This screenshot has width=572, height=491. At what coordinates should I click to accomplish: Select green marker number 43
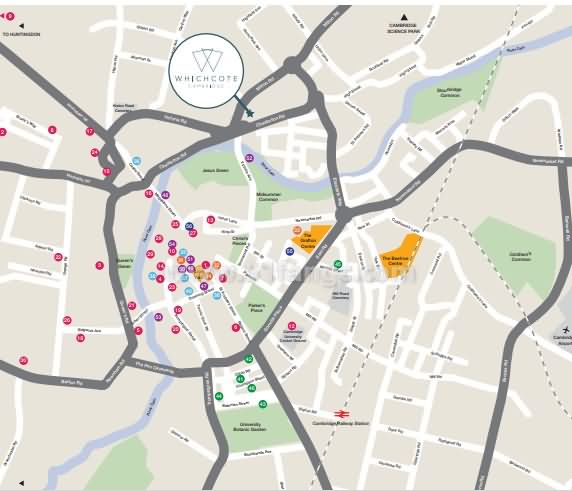point(263,404)
